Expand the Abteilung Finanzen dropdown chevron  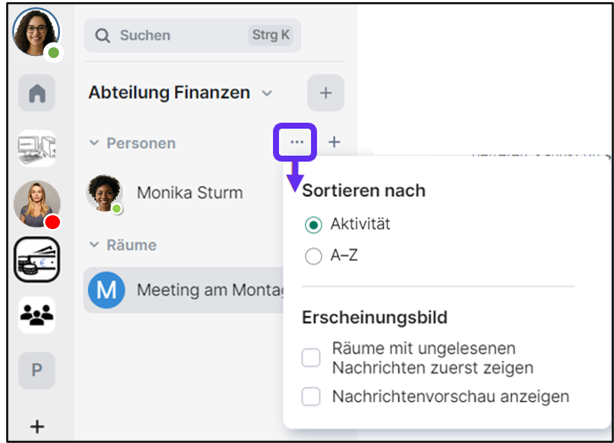tap(266, 93)
